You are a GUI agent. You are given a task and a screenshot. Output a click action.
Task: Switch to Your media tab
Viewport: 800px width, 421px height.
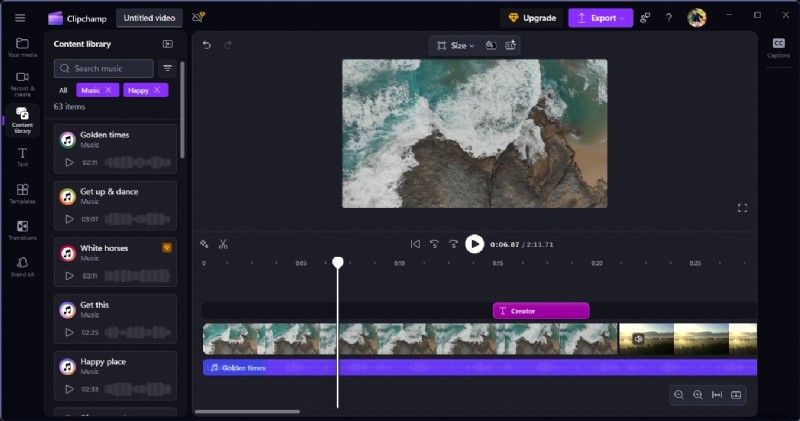pyautogui.click(x=22, y=47)
